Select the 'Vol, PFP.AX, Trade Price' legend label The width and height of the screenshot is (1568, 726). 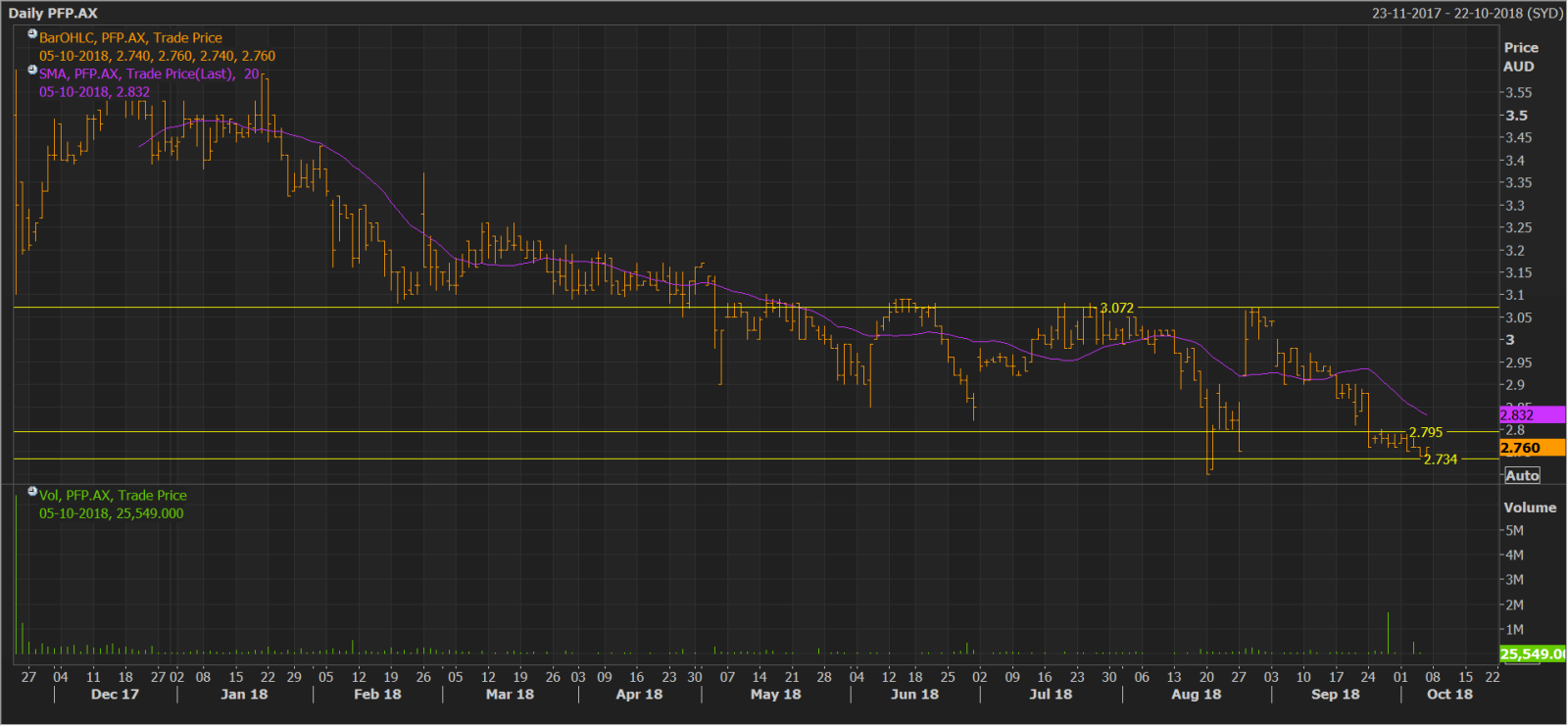click(x=113, y=496)
